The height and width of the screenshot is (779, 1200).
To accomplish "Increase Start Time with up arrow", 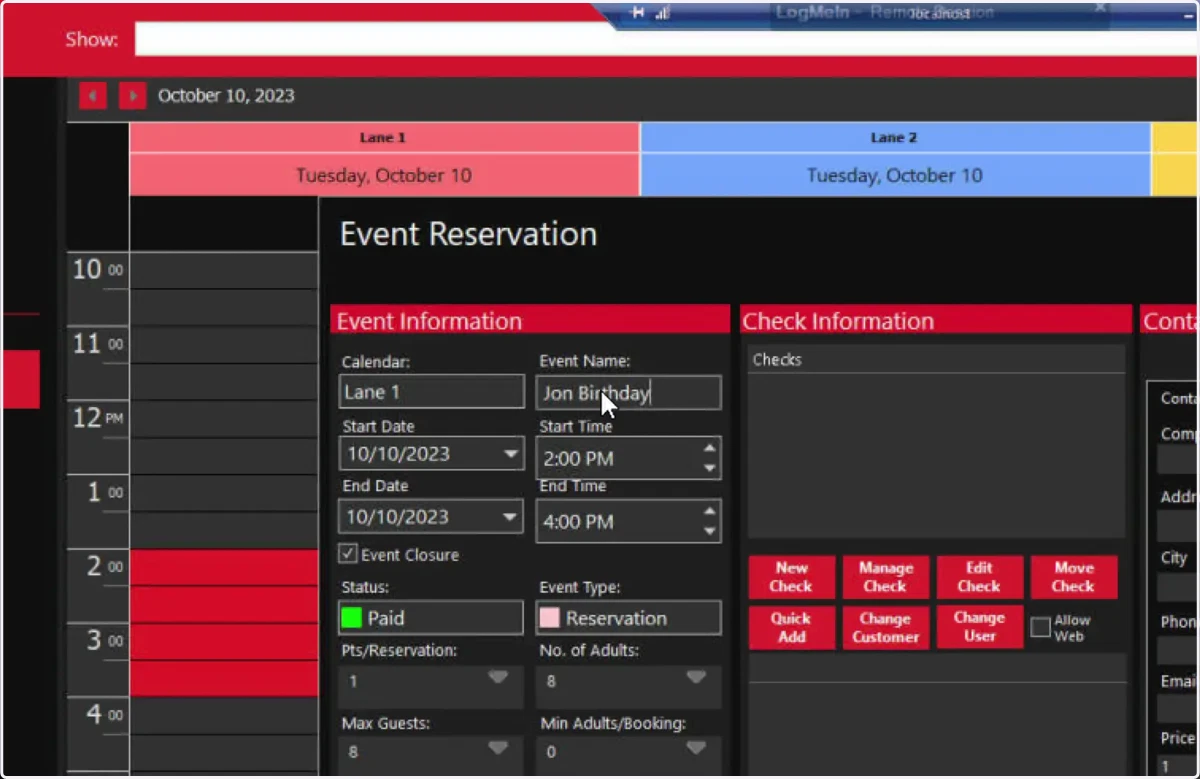I will point(710,449).
